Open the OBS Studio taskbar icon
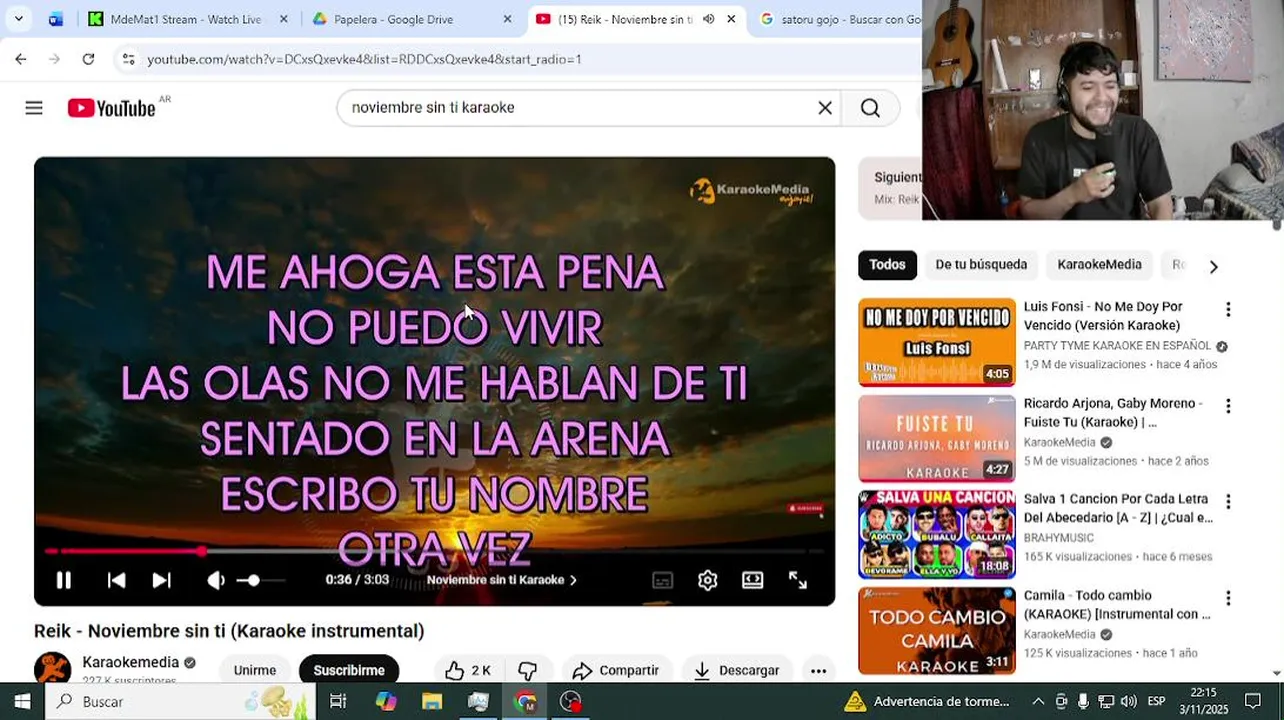The image size is (1284, 720). click(x=571, y=701)
